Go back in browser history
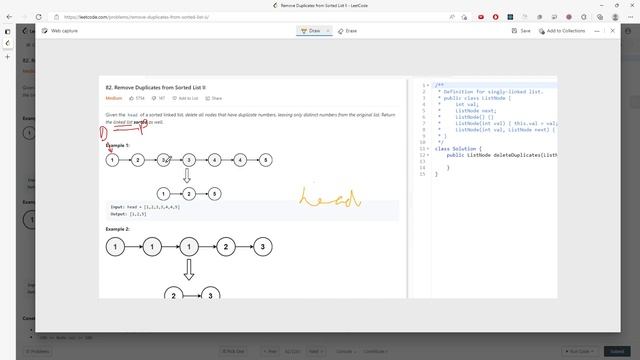The image size is (640, 360). [x=9, y=17]
